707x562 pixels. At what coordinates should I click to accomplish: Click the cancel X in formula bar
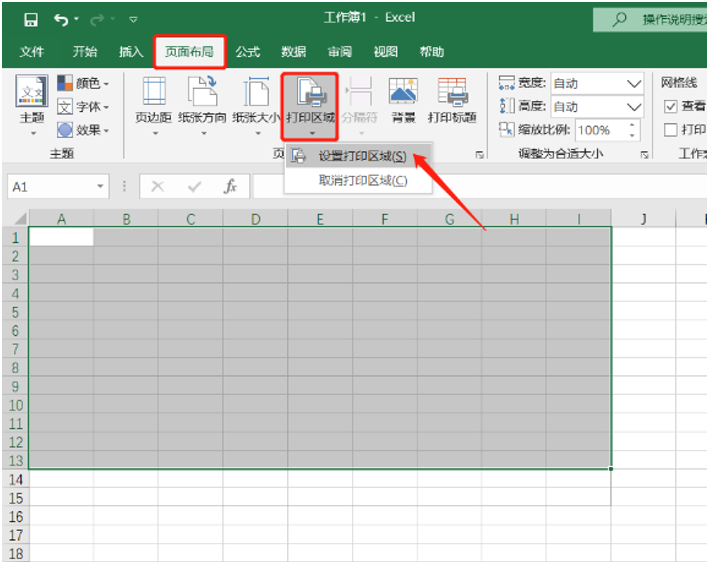pyautogui.click(x=157, y=186)
